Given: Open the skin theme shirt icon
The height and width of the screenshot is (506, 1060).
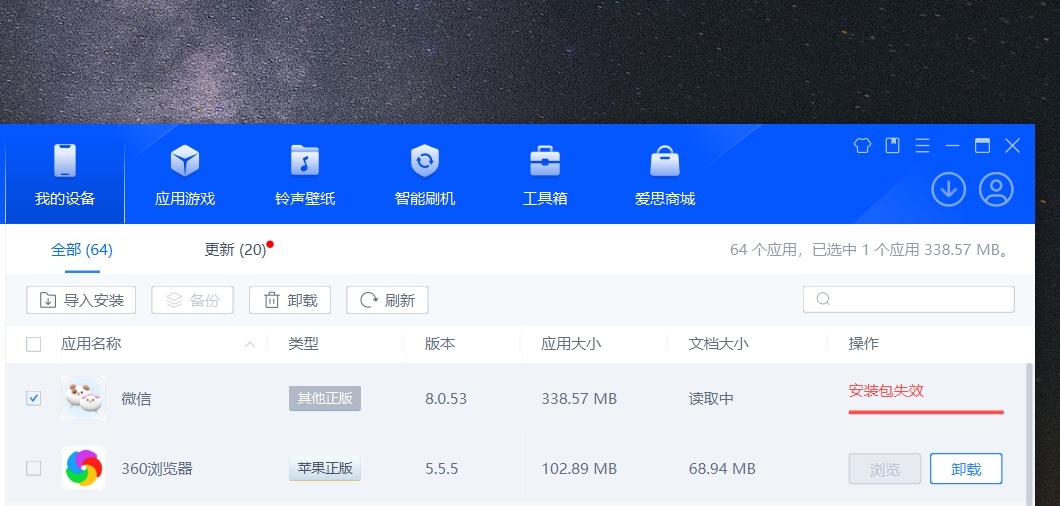Looking at the screenshot, I should 863,145.
